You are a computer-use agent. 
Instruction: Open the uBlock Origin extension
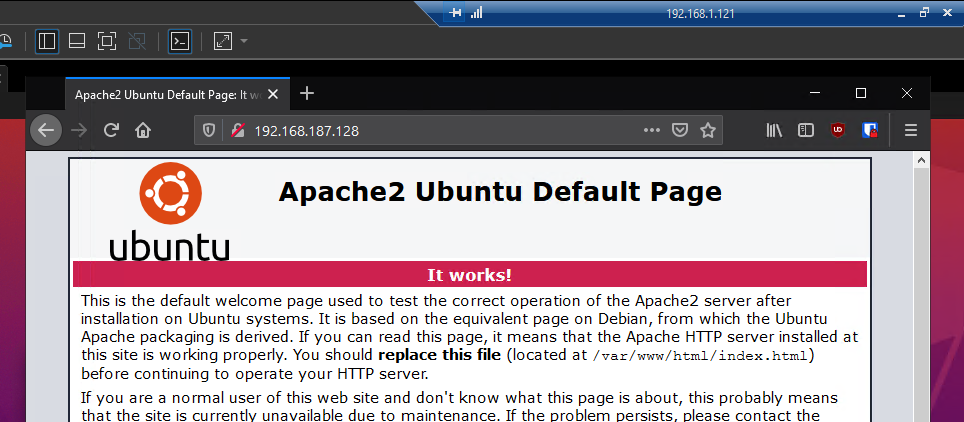[837, 130]
